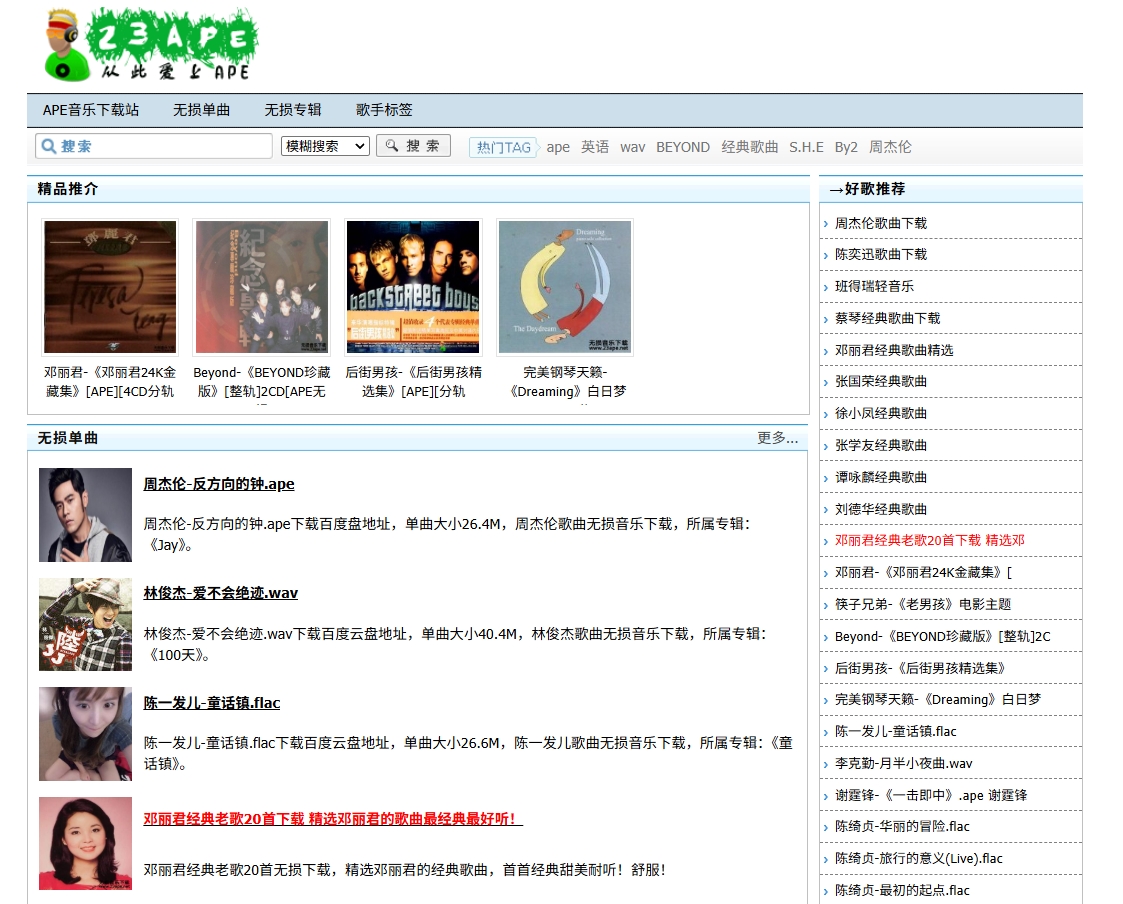Click the magnifier icon inside the search box

click(48, 146)
